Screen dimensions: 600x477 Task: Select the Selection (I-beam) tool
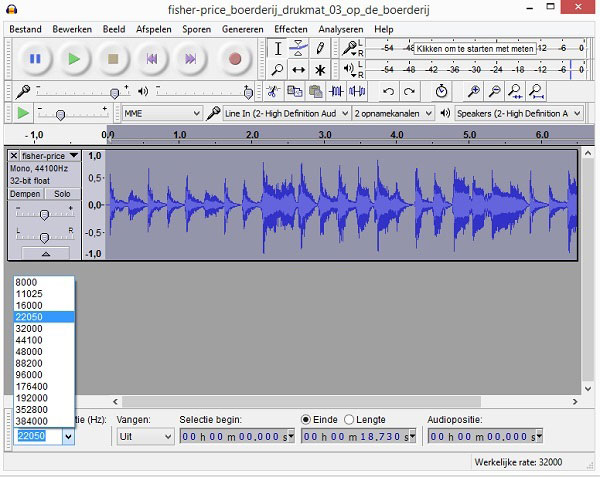[x=278, y=49]
